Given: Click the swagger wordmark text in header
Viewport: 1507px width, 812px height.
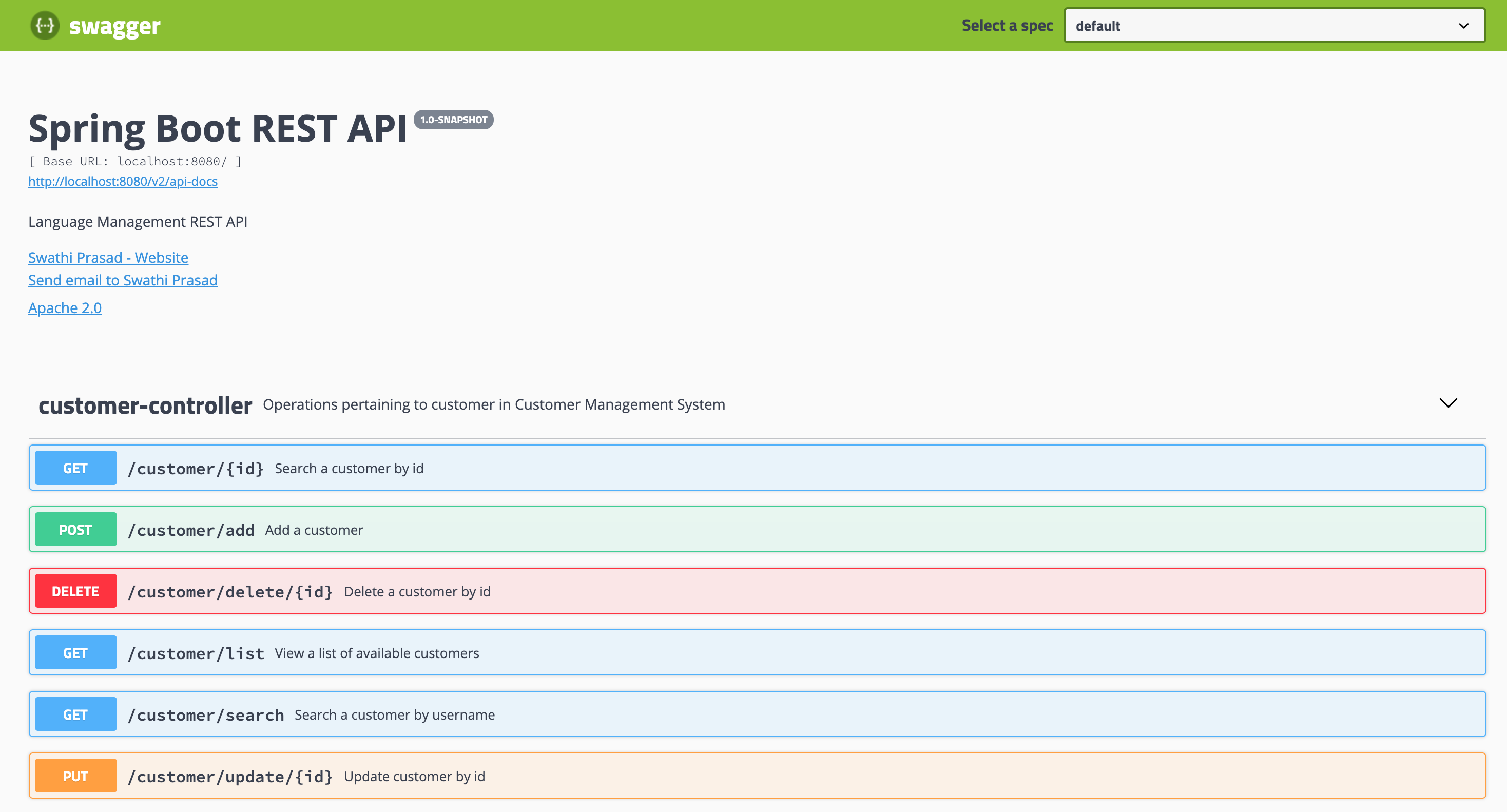Looking at the screenshot, I should click(114, 26).
